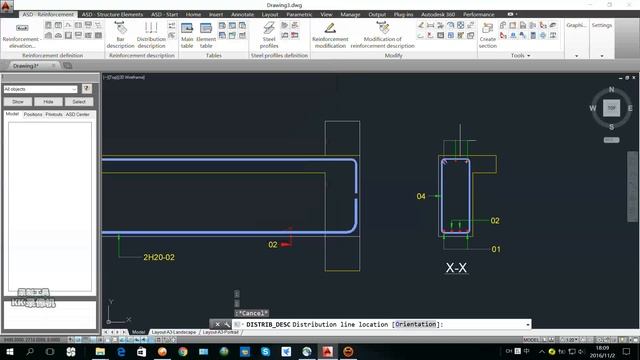The height and width of the screenshot is (360, 640).
Task: Click the Hide button
Action: click(48, 102)
